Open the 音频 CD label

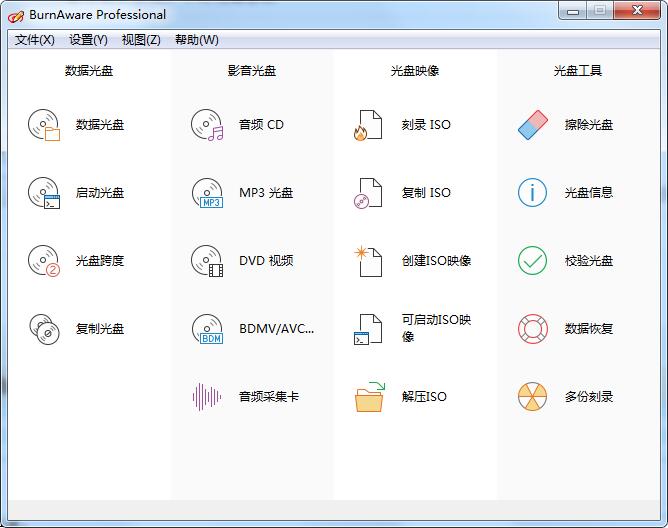pos(261,125)
